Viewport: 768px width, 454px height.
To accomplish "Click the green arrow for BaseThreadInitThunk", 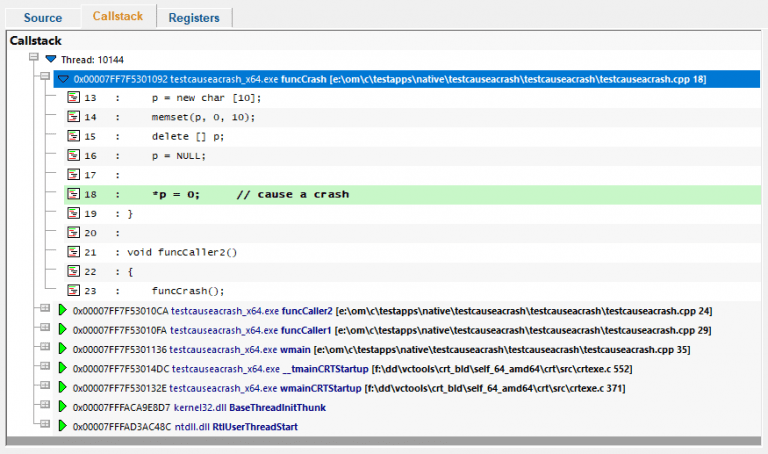I will pyautogui.click(x=63, y=407).
